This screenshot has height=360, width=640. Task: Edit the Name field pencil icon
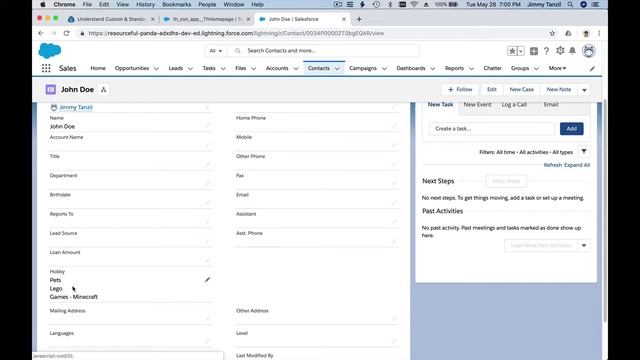(207, 126)
